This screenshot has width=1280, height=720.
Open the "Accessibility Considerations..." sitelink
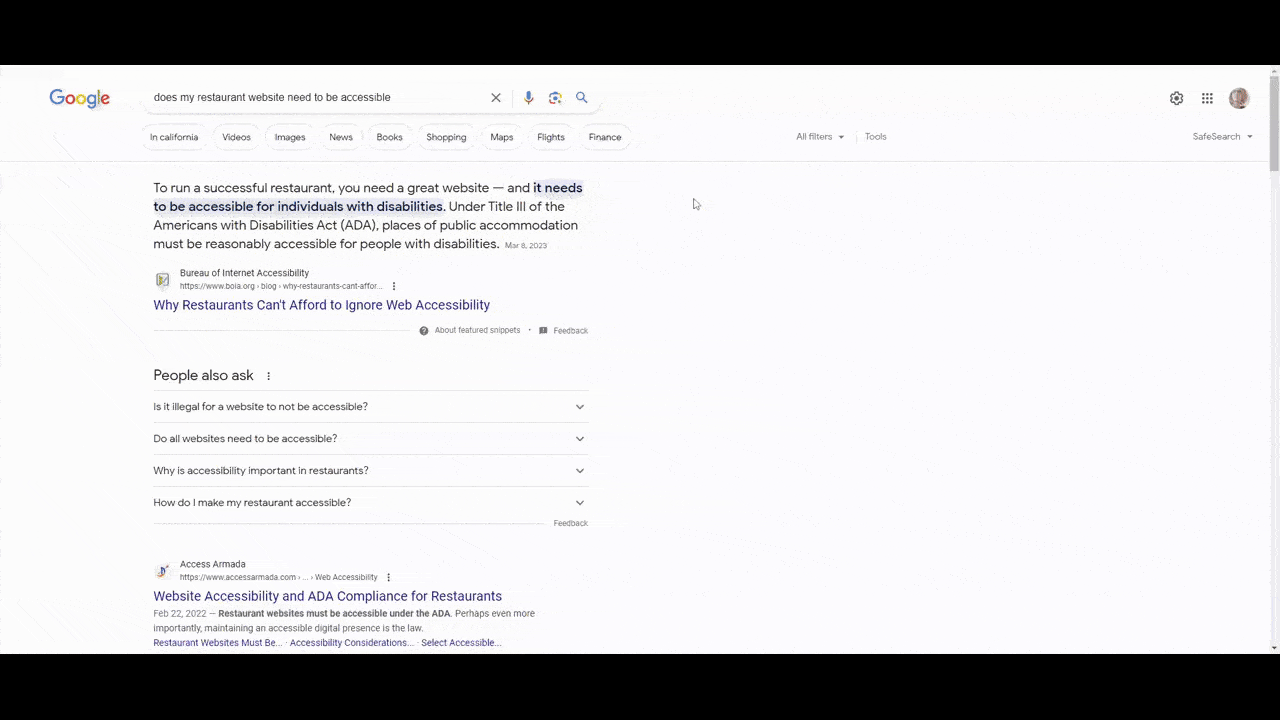(x=351, y=643)
